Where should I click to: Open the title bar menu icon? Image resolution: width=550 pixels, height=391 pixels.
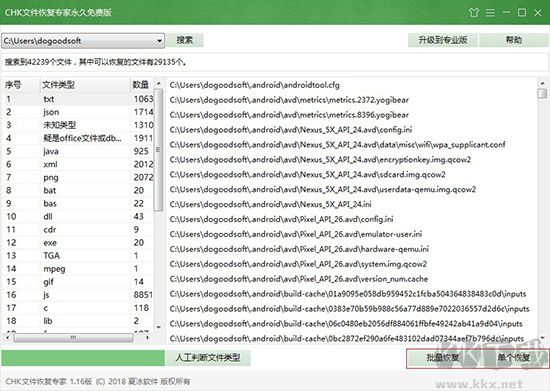tap(490, 13)
